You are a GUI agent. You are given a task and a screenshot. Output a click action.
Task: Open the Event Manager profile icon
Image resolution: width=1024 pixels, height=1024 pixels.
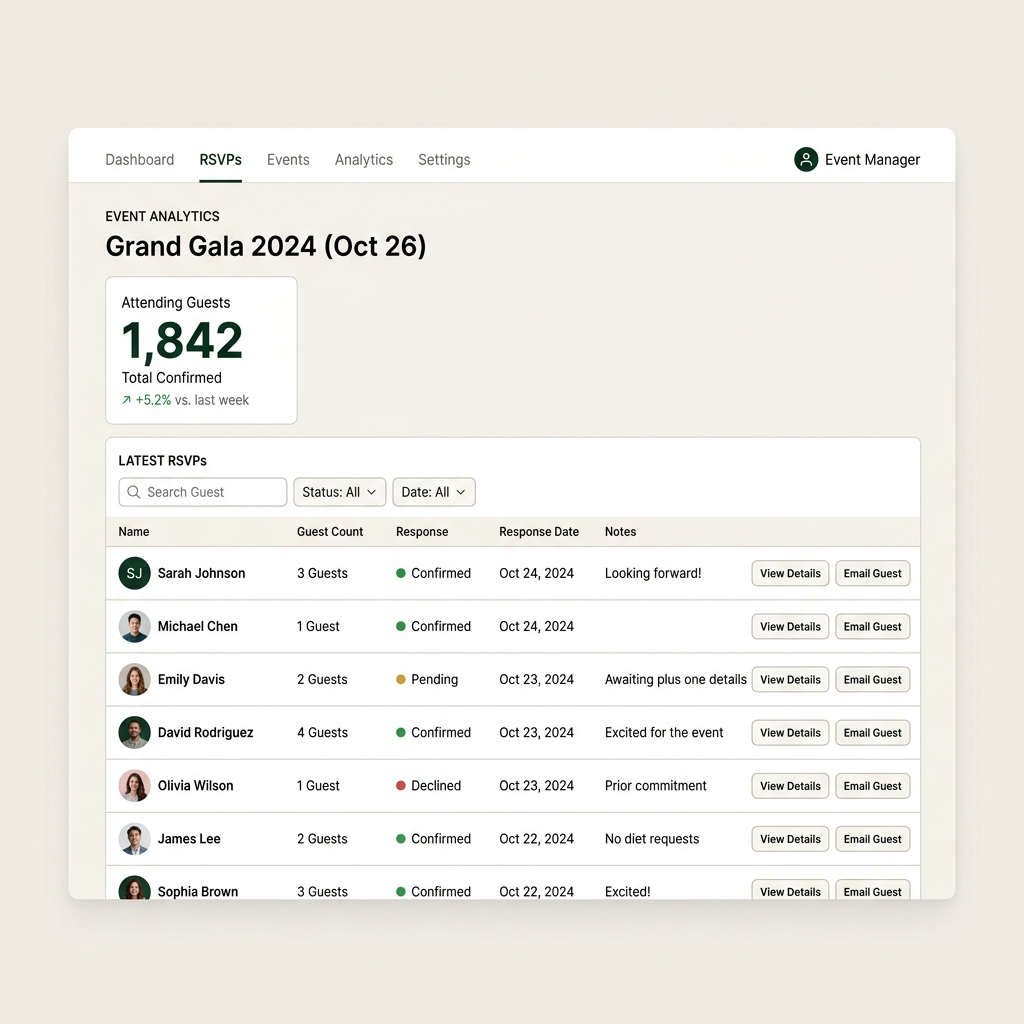click(x=806, y=159)
